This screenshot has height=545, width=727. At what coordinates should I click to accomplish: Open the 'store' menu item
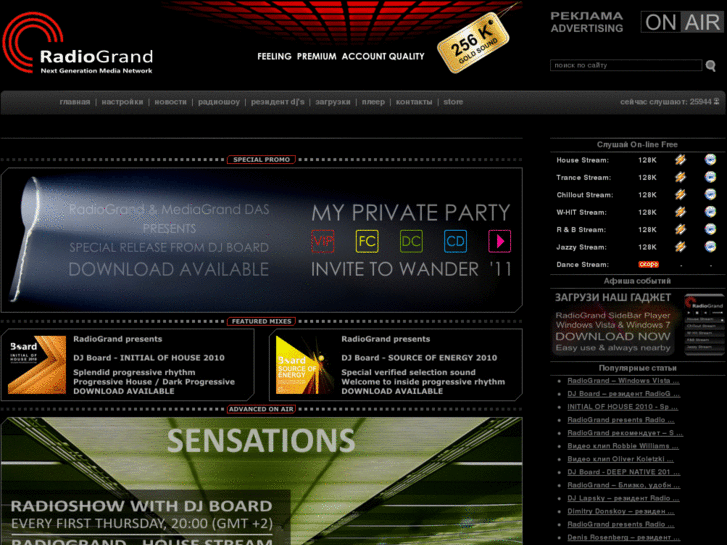click(x=453, y=102)
